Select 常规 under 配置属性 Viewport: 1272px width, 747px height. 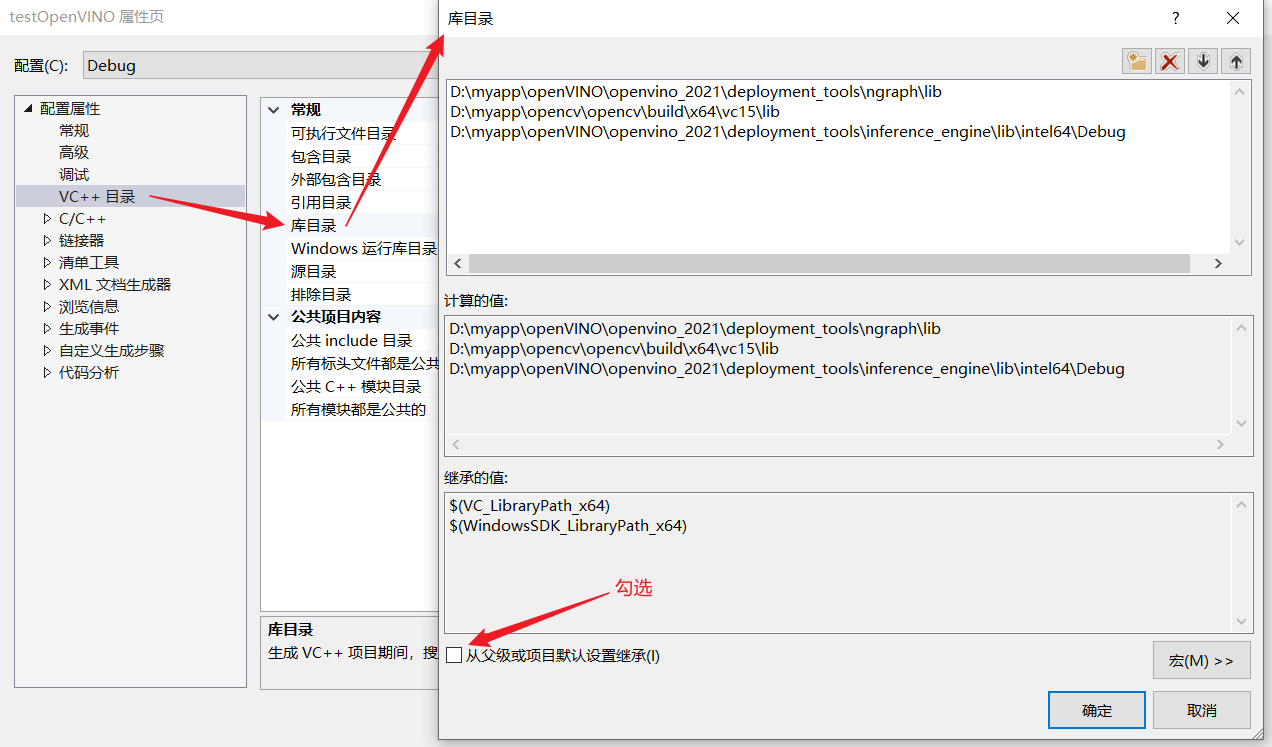74,130
